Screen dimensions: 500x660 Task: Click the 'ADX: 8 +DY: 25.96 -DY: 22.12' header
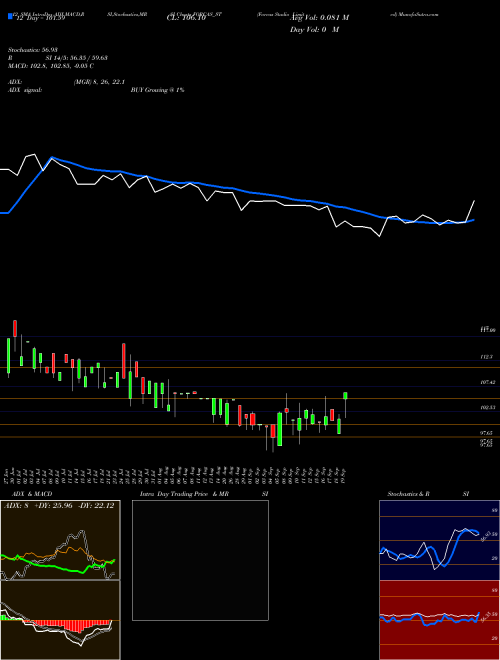point(59,506)
